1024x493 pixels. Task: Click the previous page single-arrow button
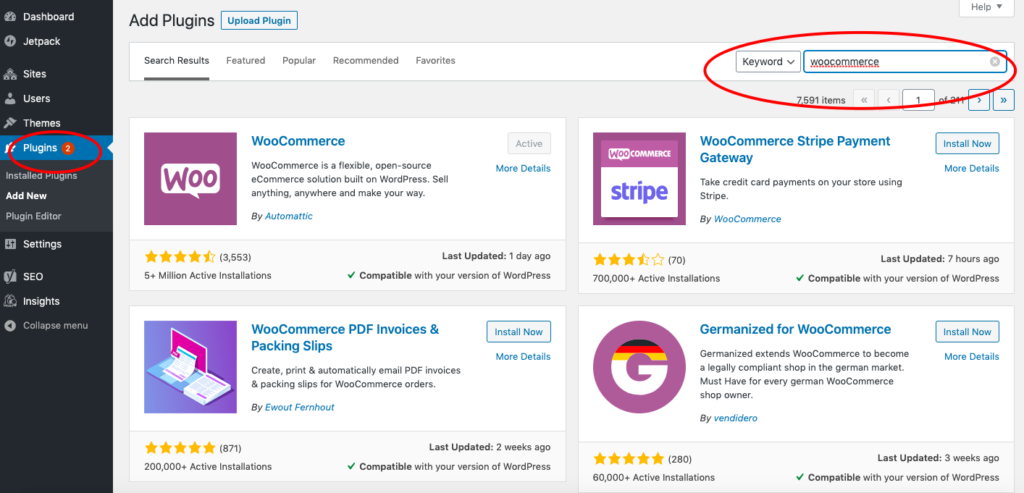click(x=889, y=100)
